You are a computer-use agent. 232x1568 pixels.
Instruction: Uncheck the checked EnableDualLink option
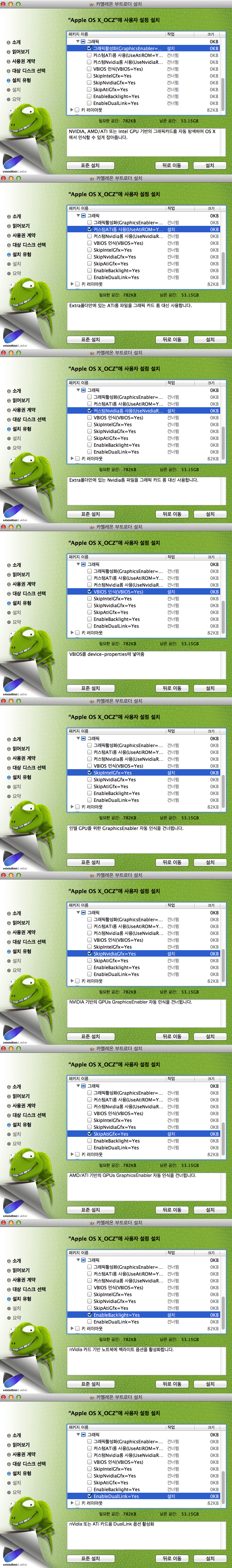(89, 1496)
